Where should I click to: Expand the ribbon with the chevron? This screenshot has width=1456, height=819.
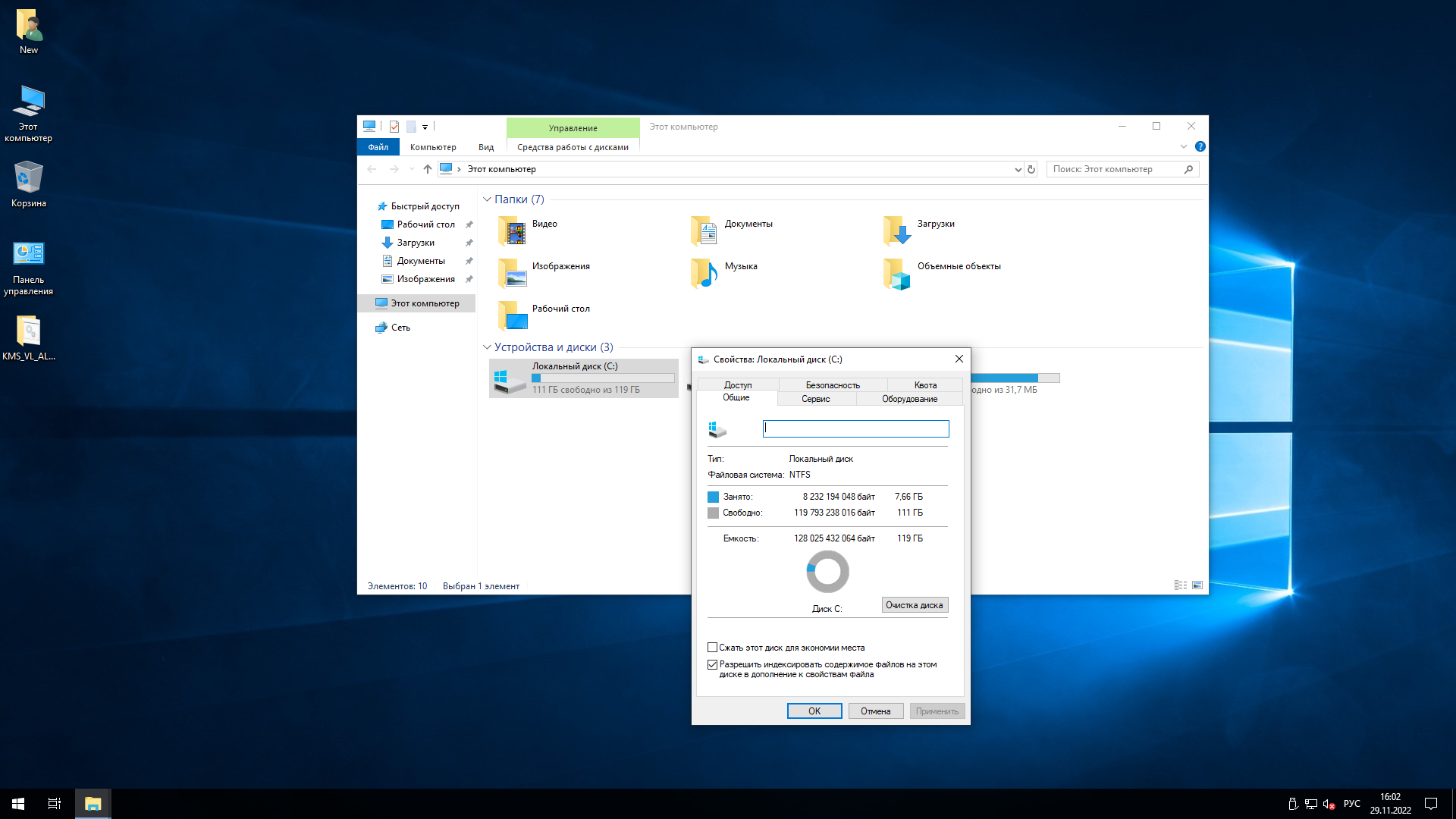(x=1183, y=146)
